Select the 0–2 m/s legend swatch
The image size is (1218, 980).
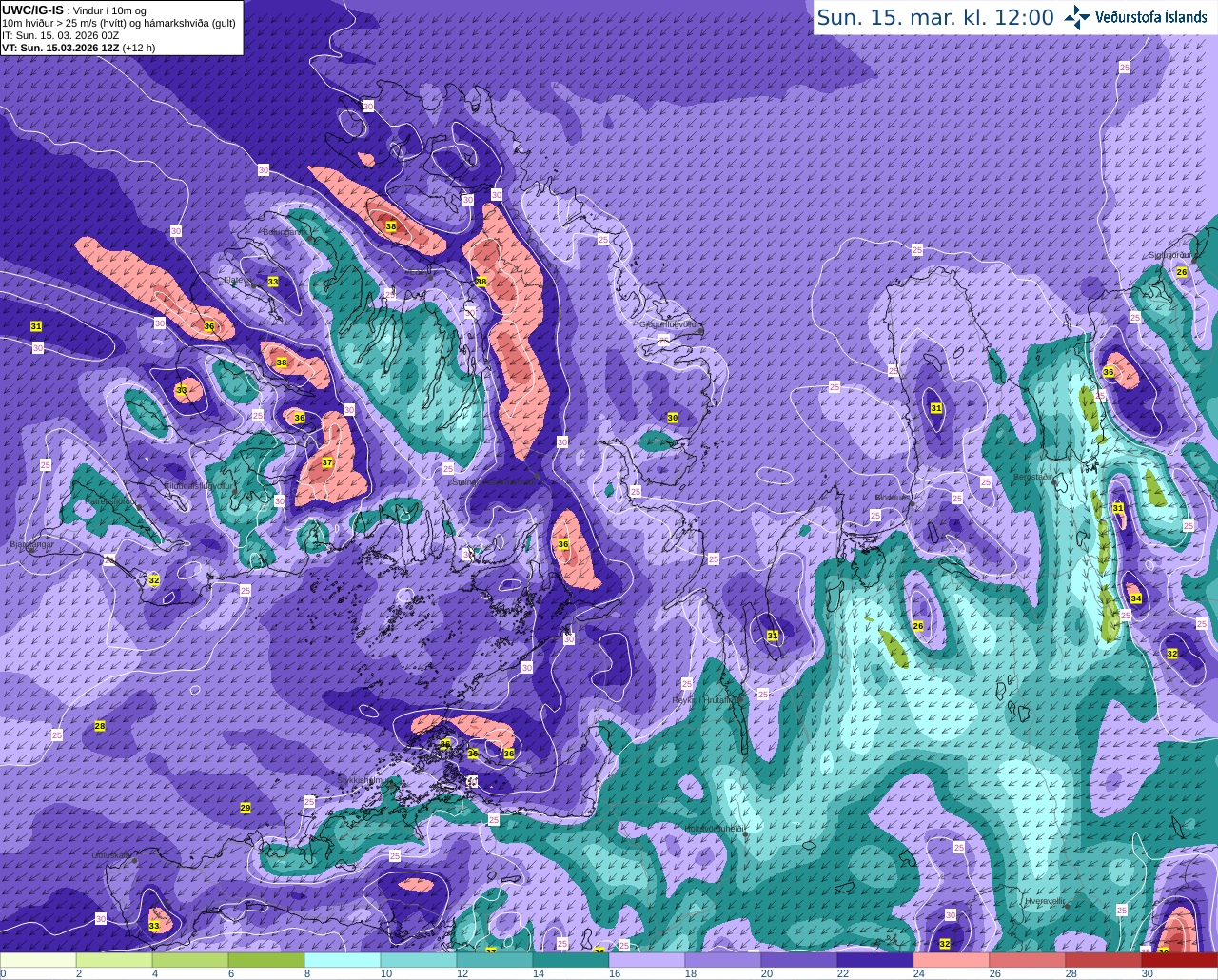tap(38, 960)
